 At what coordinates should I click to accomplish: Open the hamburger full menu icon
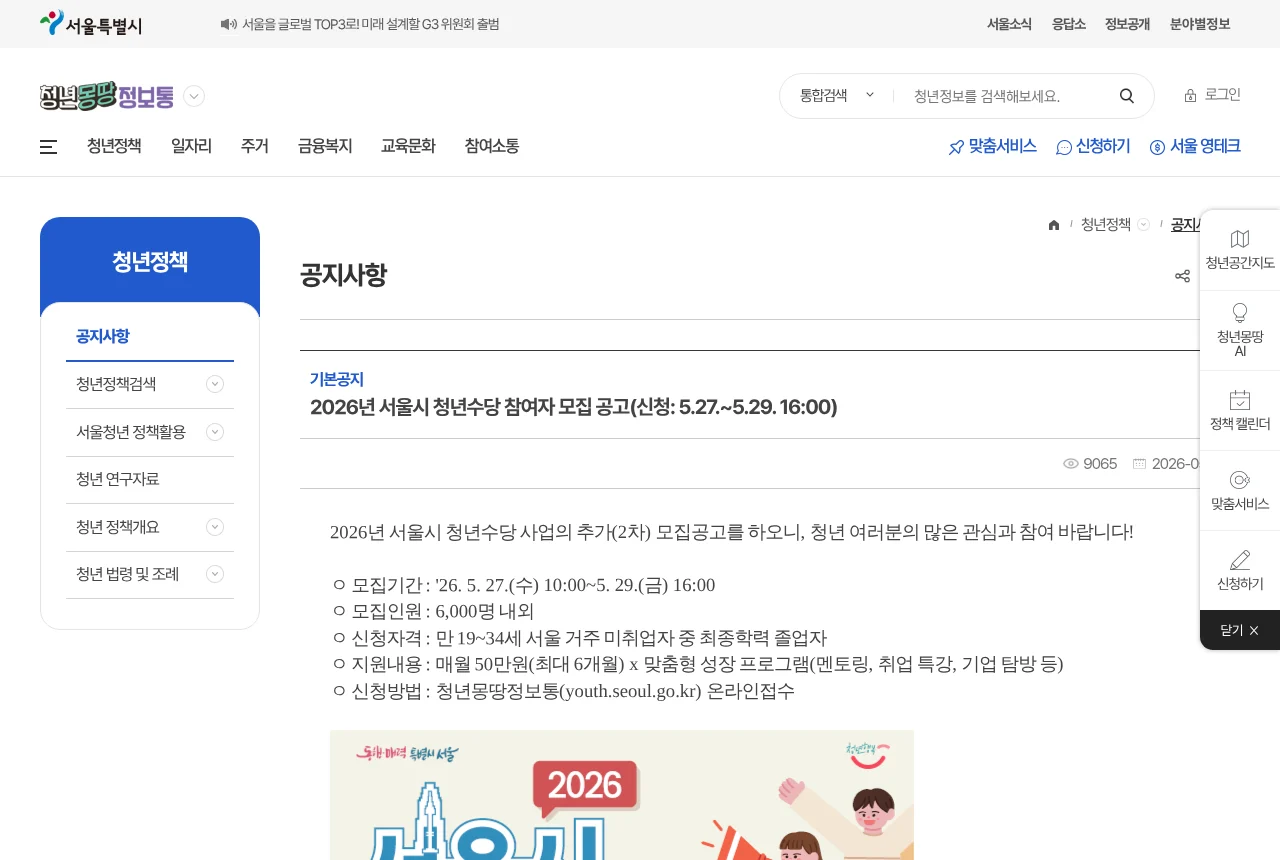(48, 147)
